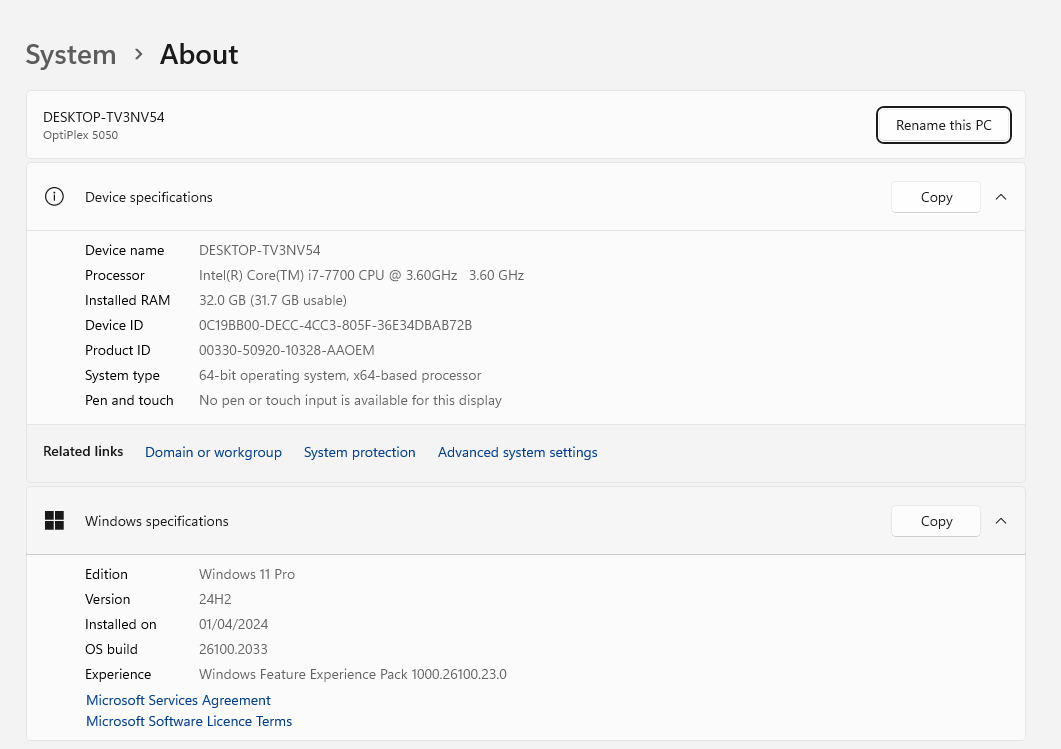1061x749 pixels.
Task: Click the Windows logo icon beside Windows specifications
Action: tap(54, 521)
